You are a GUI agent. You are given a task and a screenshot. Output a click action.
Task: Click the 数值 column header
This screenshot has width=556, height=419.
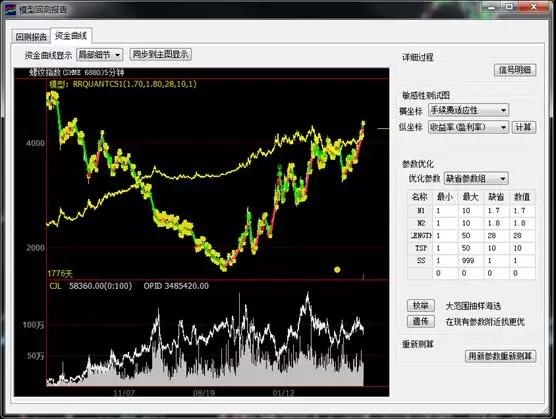click(x=522, y=197)
